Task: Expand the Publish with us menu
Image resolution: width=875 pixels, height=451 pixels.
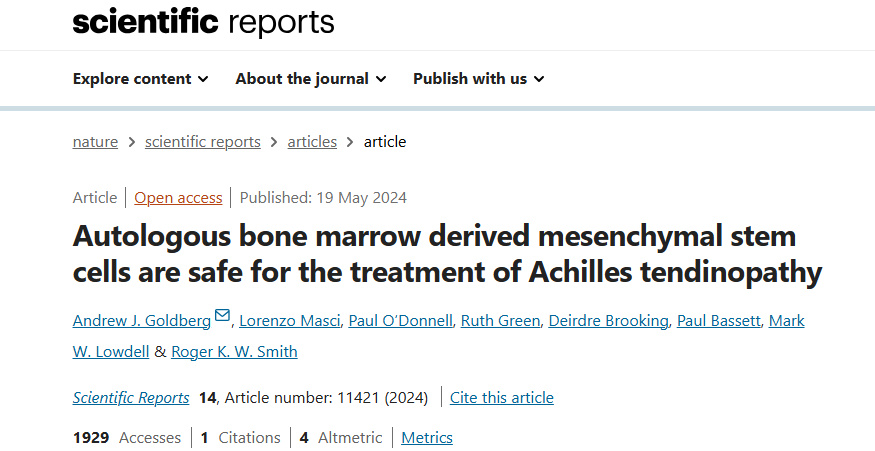Action: click(478, 79)
